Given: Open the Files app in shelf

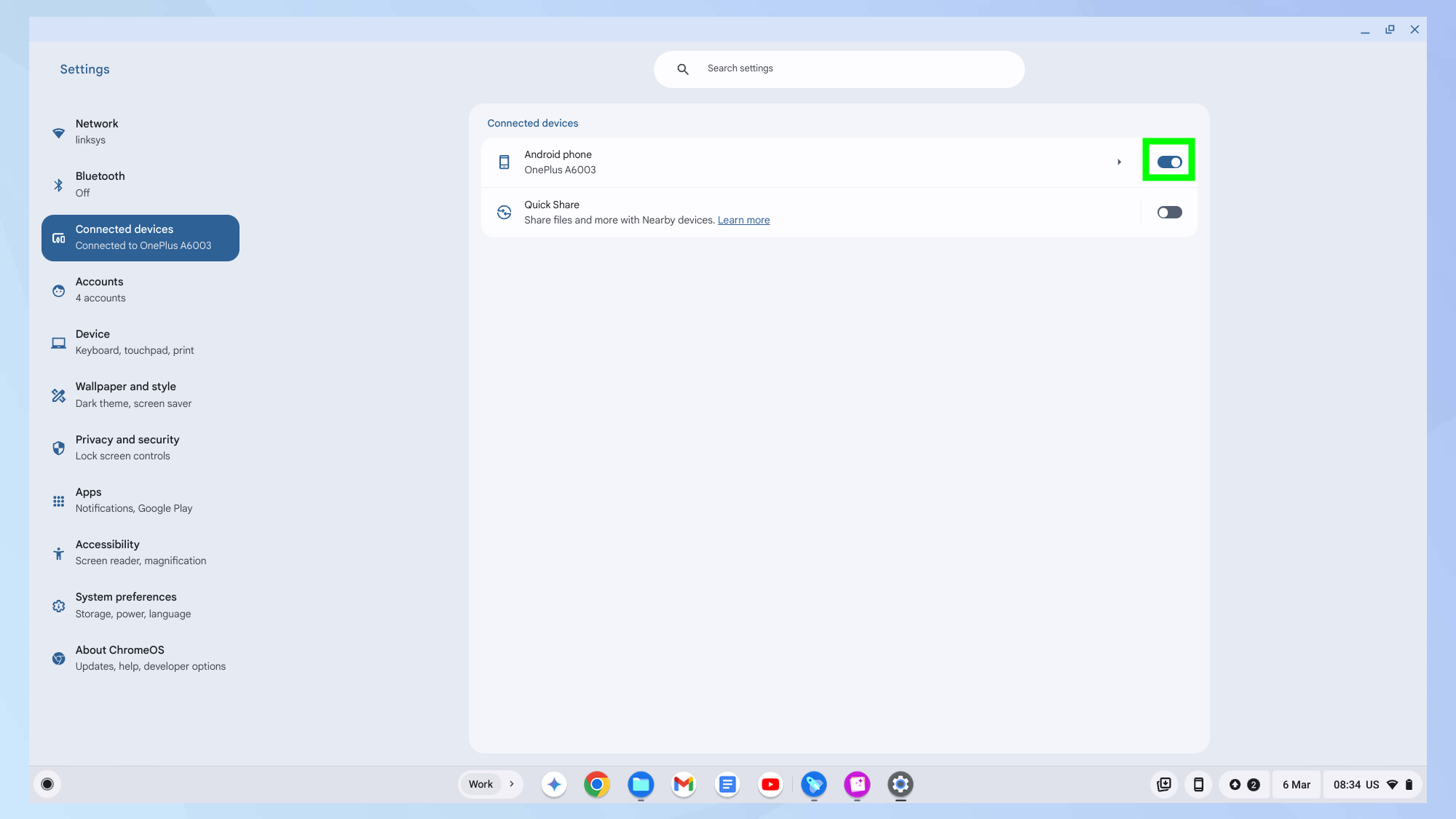Looking at the screenshot, I should coord(641,784).
